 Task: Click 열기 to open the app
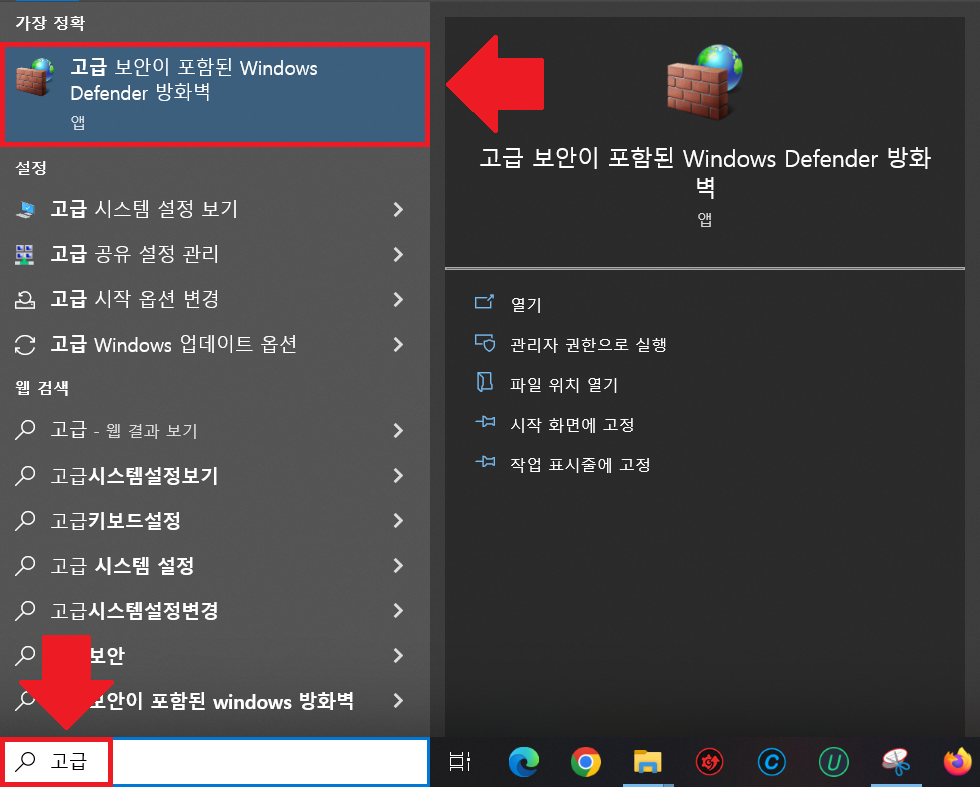point(526,304)
